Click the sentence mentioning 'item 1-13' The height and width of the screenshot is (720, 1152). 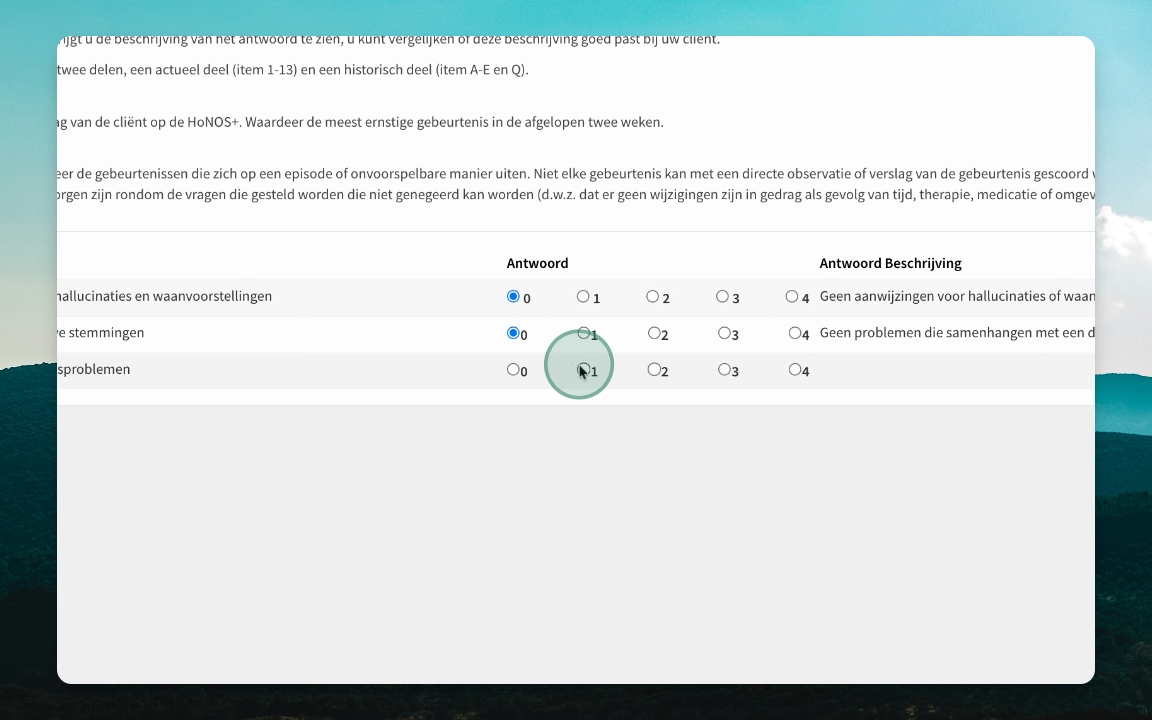293,70
